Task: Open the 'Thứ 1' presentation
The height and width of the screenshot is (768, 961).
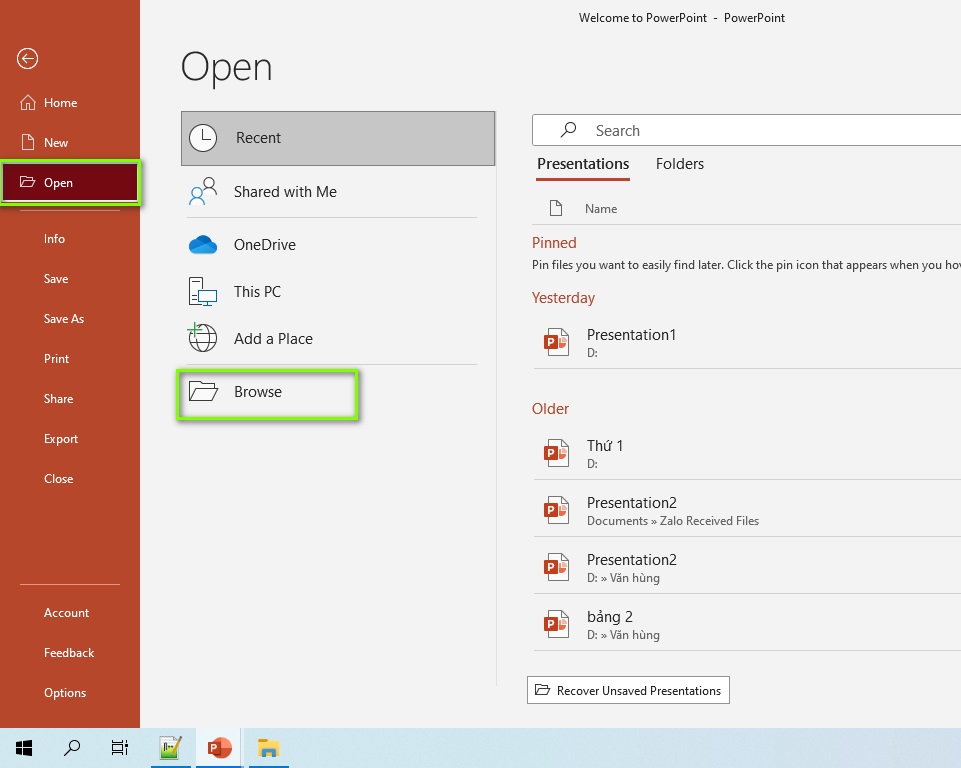Action: pyautogui.click(x=747, y=454)
